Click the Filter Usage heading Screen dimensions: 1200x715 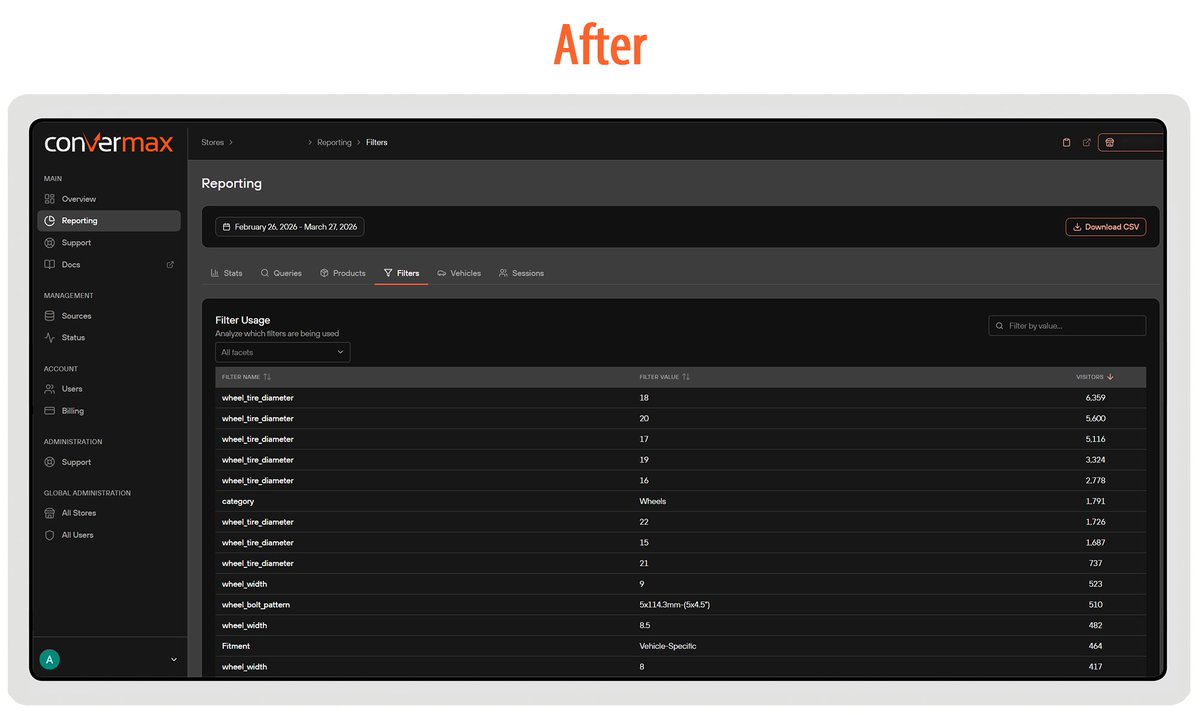243,320
